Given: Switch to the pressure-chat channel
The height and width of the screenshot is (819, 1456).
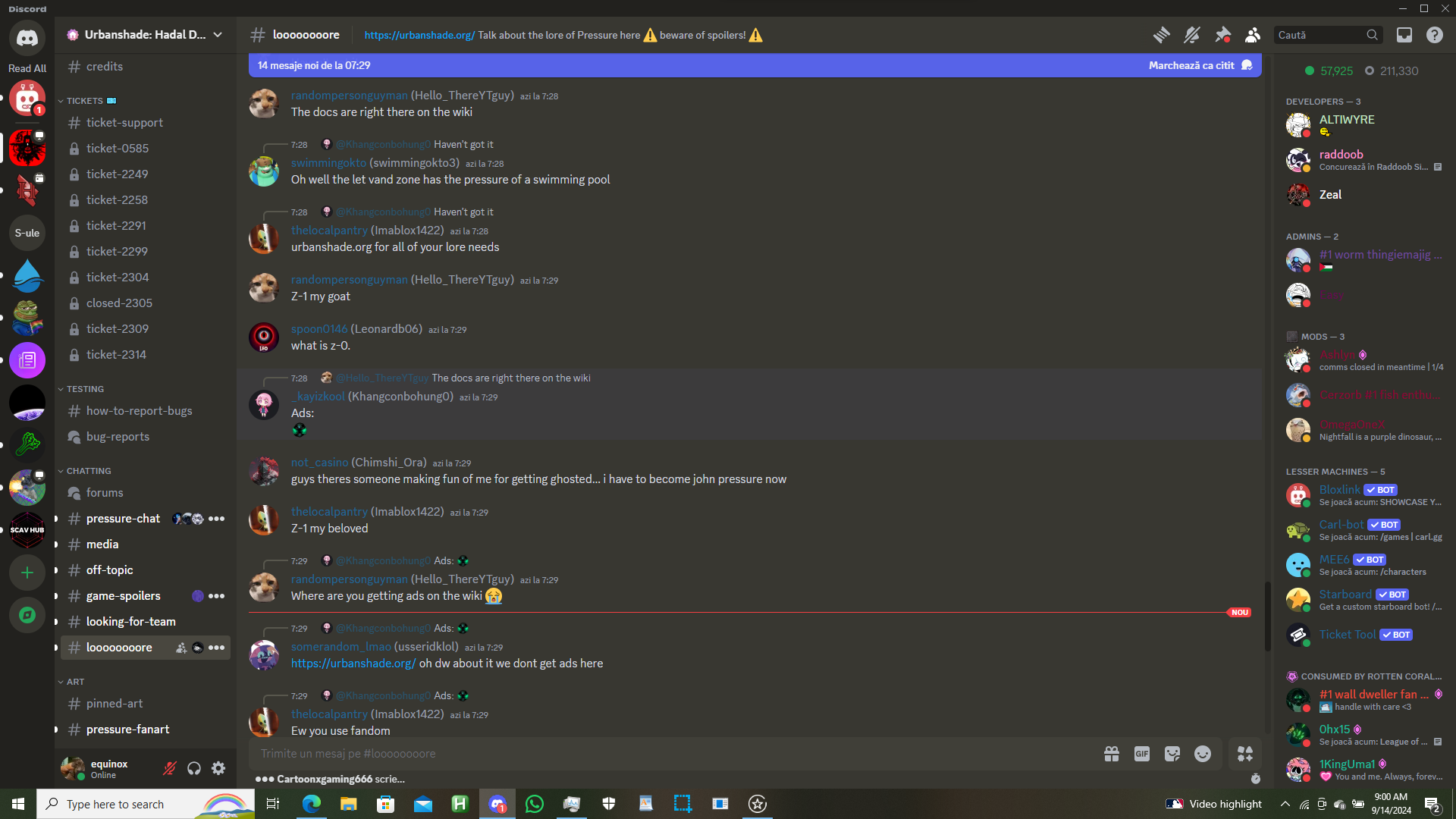Looking at the screenshot, I should [x=123, y=519].
